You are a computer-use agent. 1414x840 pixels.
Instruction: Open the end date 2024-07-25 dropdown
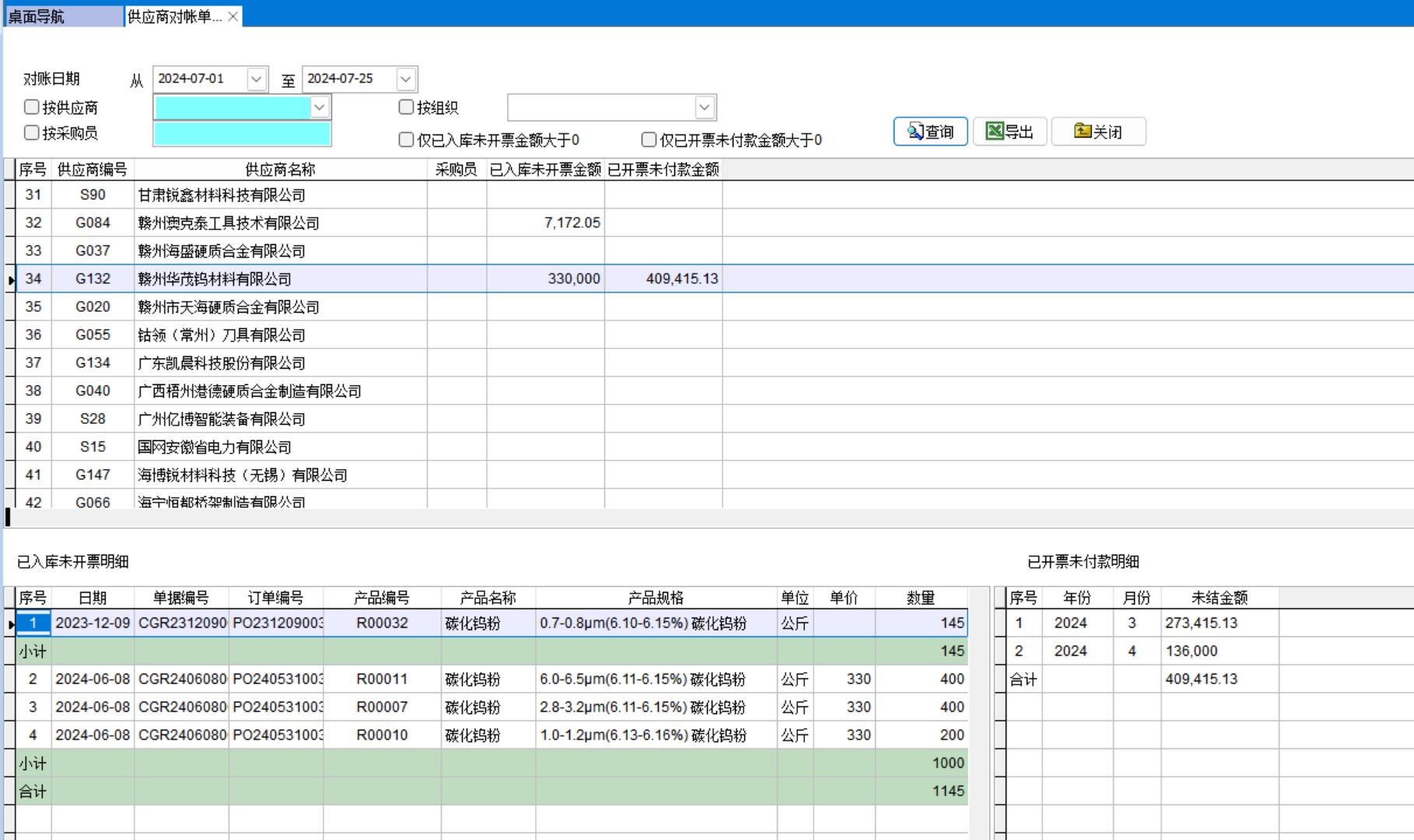(405, 79)
